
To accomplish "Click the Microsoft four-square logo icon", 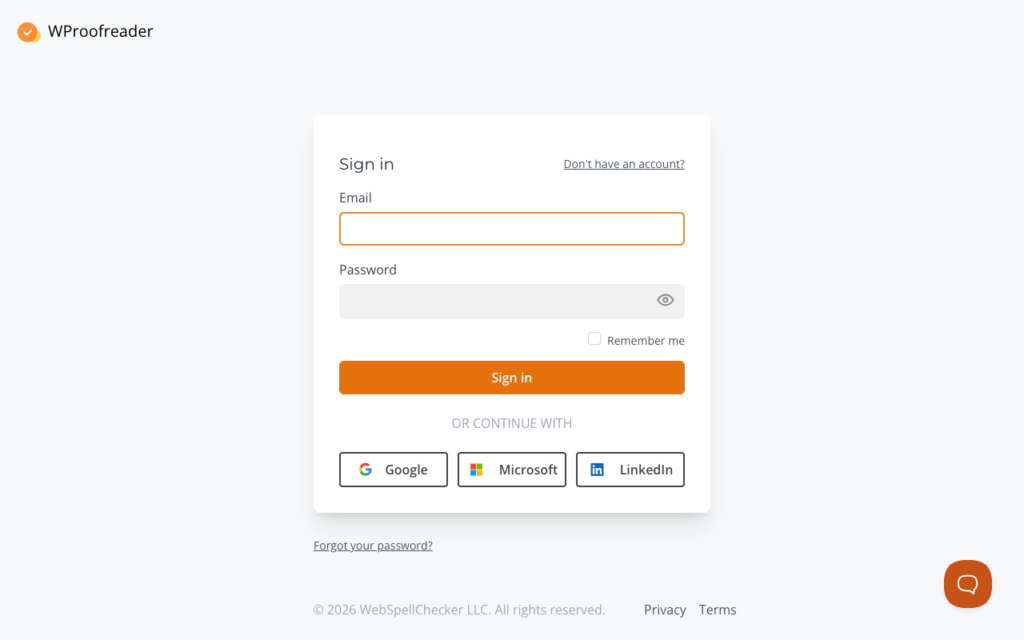I will pos(477,470).
